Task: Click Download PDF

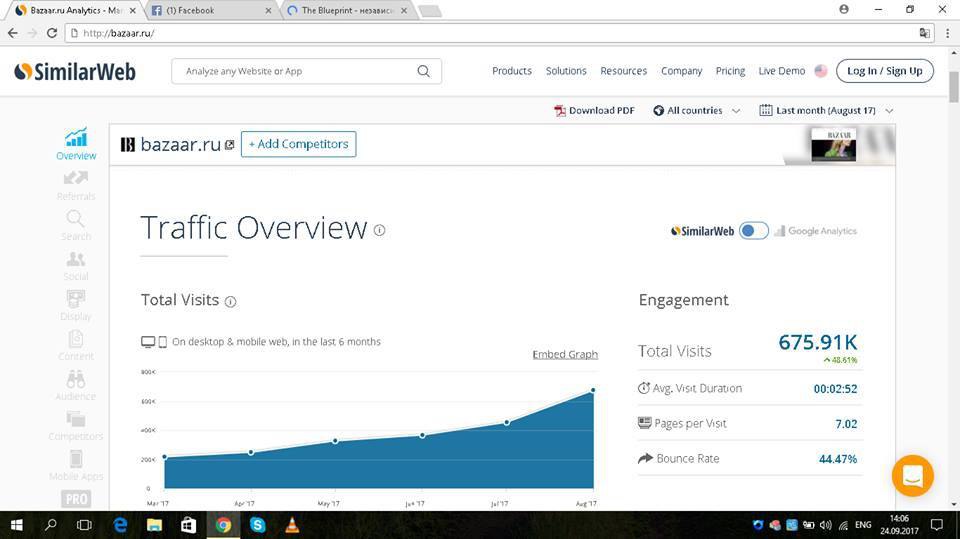Action: coord(594,111)
